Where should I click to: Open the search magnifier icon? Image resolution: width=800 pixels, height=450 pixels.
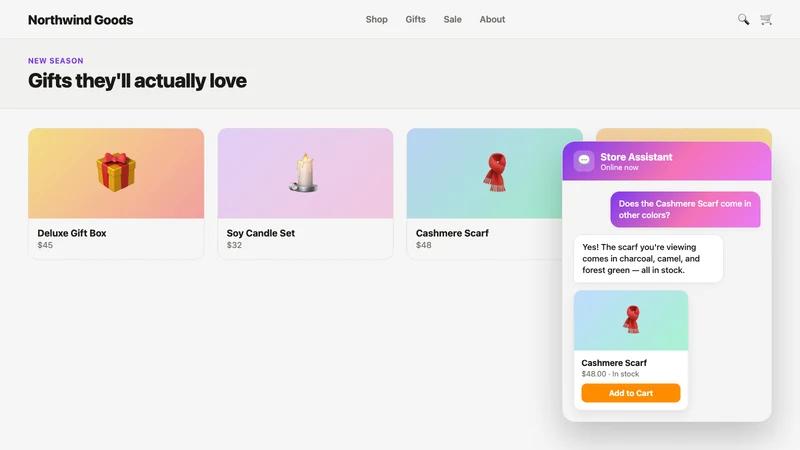pyautogui.click(x=743, y=19)
